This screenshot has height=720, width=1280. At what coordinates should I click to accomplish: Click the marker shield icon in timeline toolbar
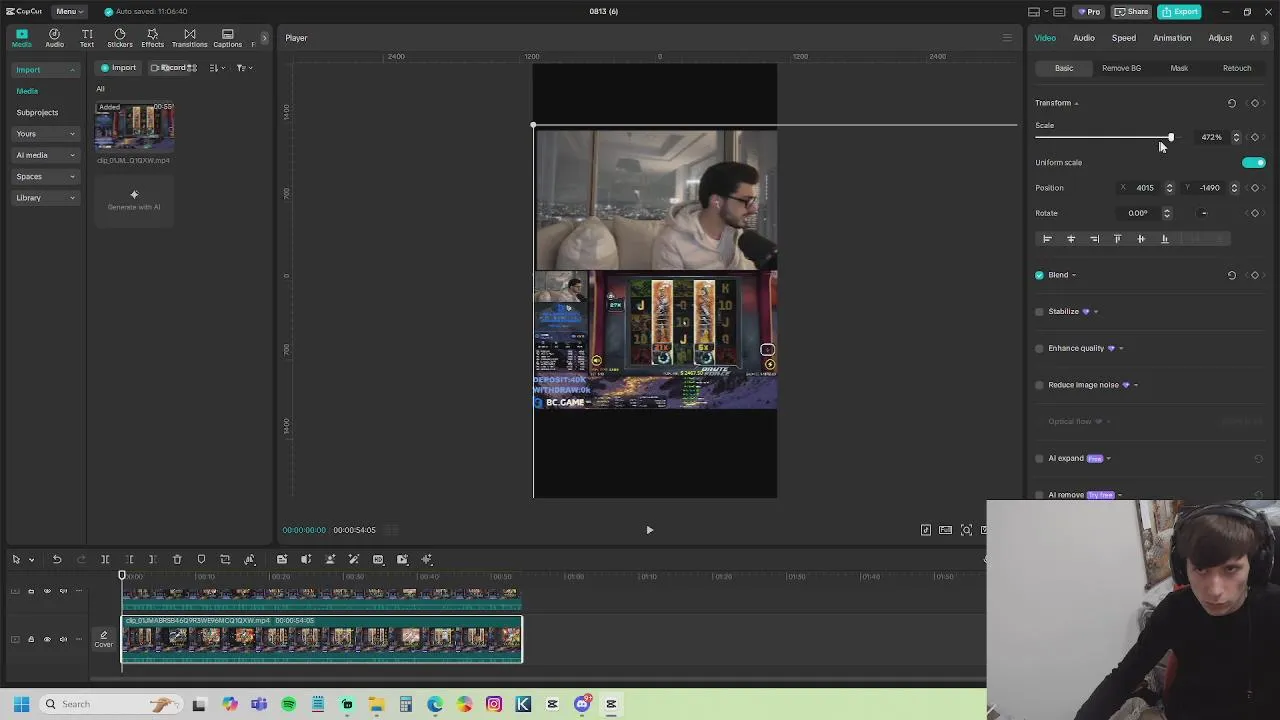click(201, 559)
